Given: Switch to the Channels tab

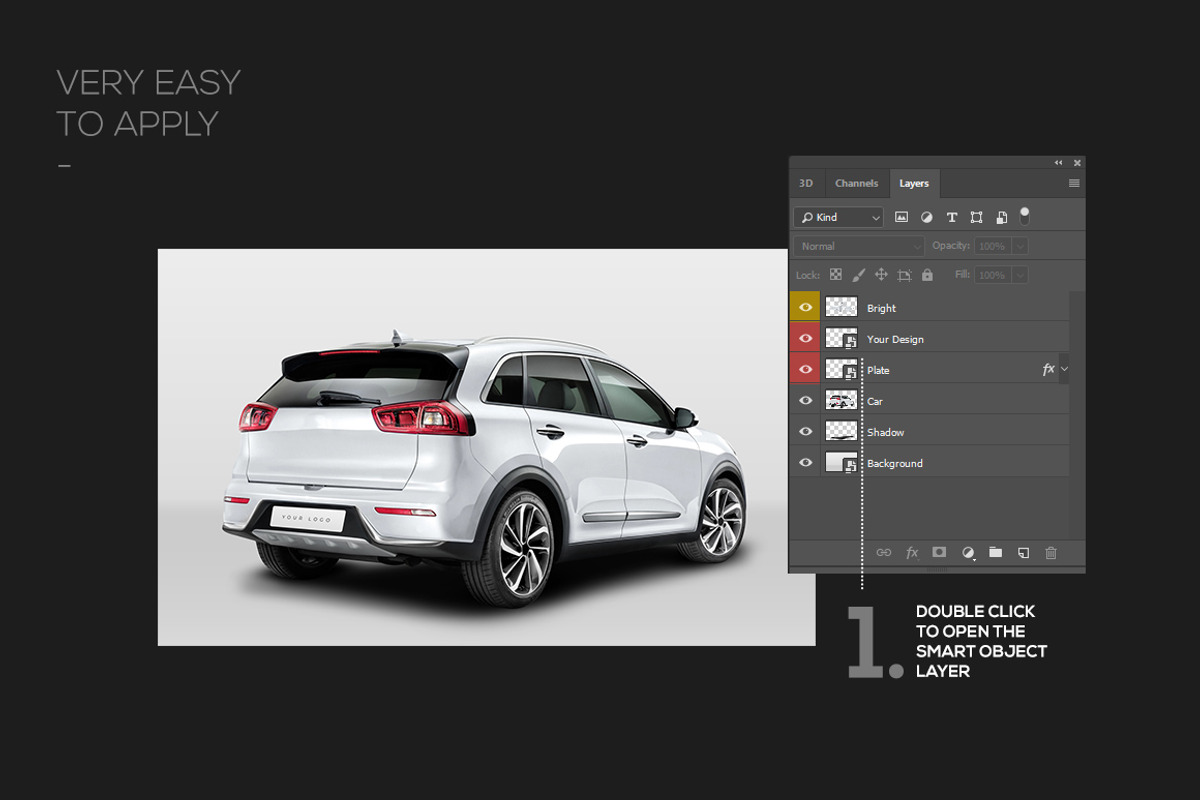Looking at the screenshot, I should 856,183.
